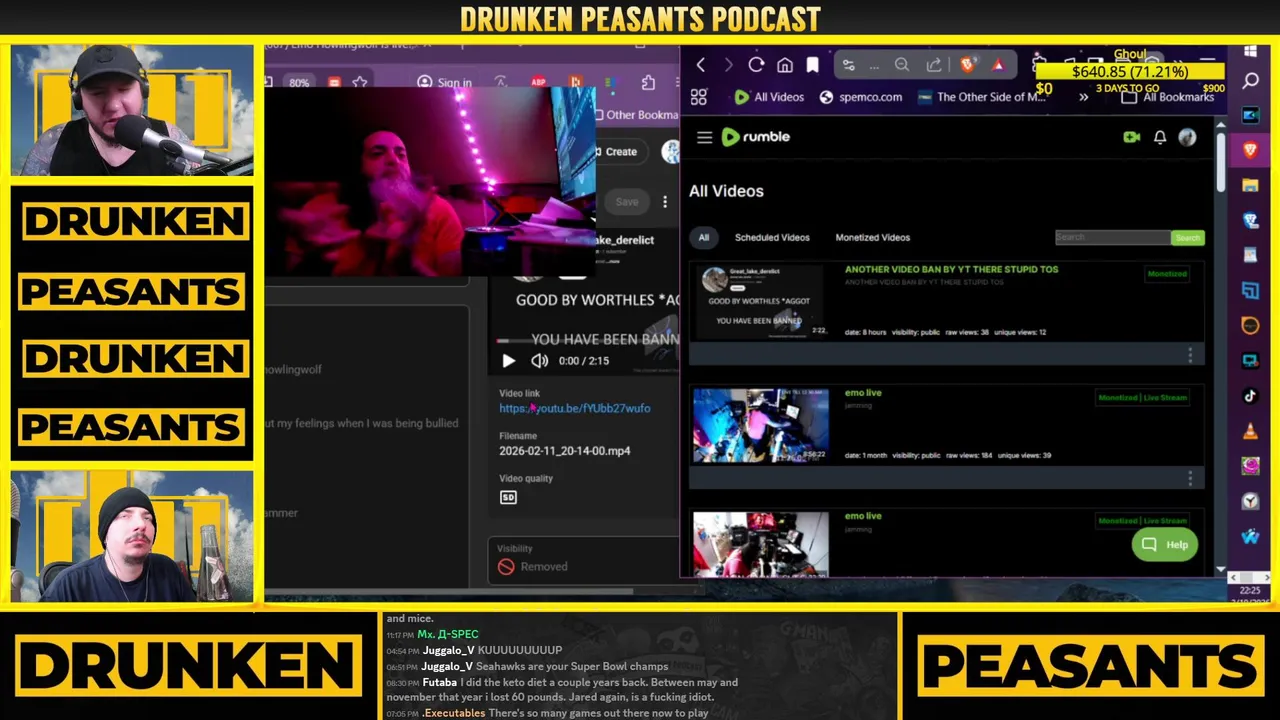
Task: Open spemco.com bookmark
Action: pos(861,97)
